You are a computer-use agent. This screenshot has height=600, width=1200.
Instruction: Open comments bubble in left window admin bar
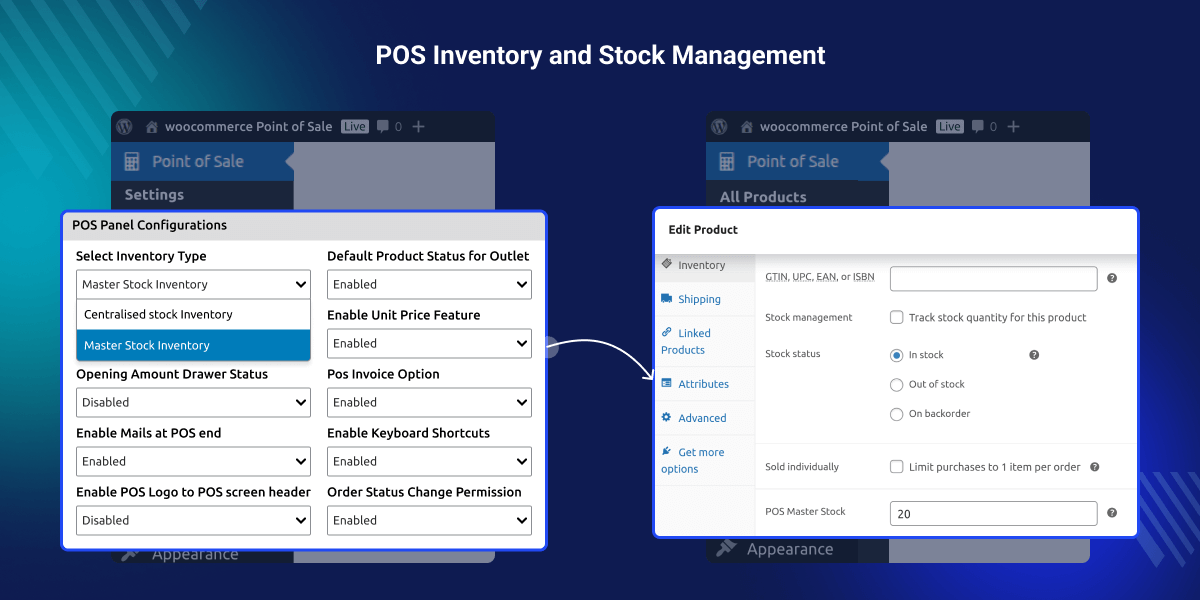[383, 127]
